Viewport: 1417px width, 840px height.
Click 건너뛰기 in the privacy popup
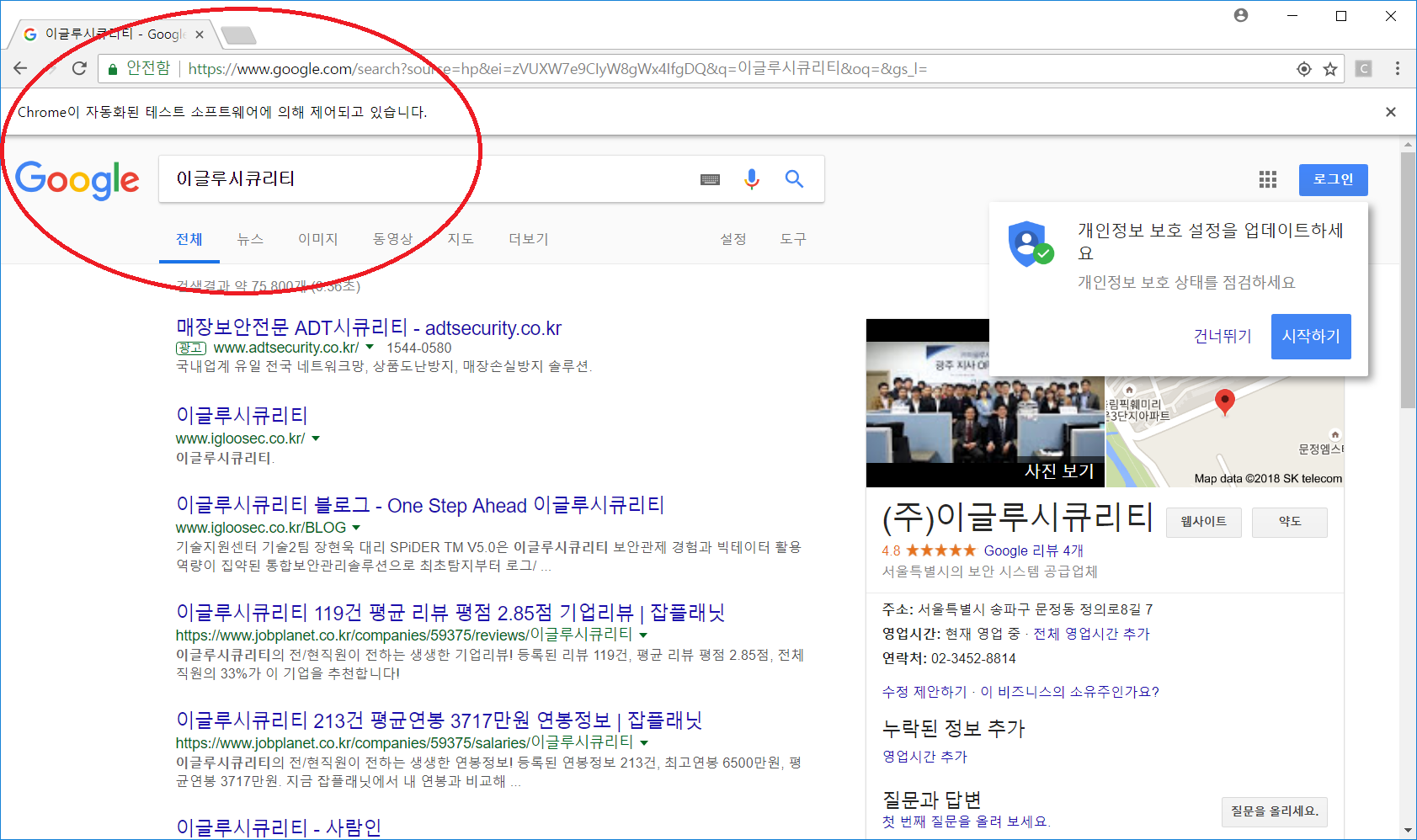click(x=1223, y=336)
